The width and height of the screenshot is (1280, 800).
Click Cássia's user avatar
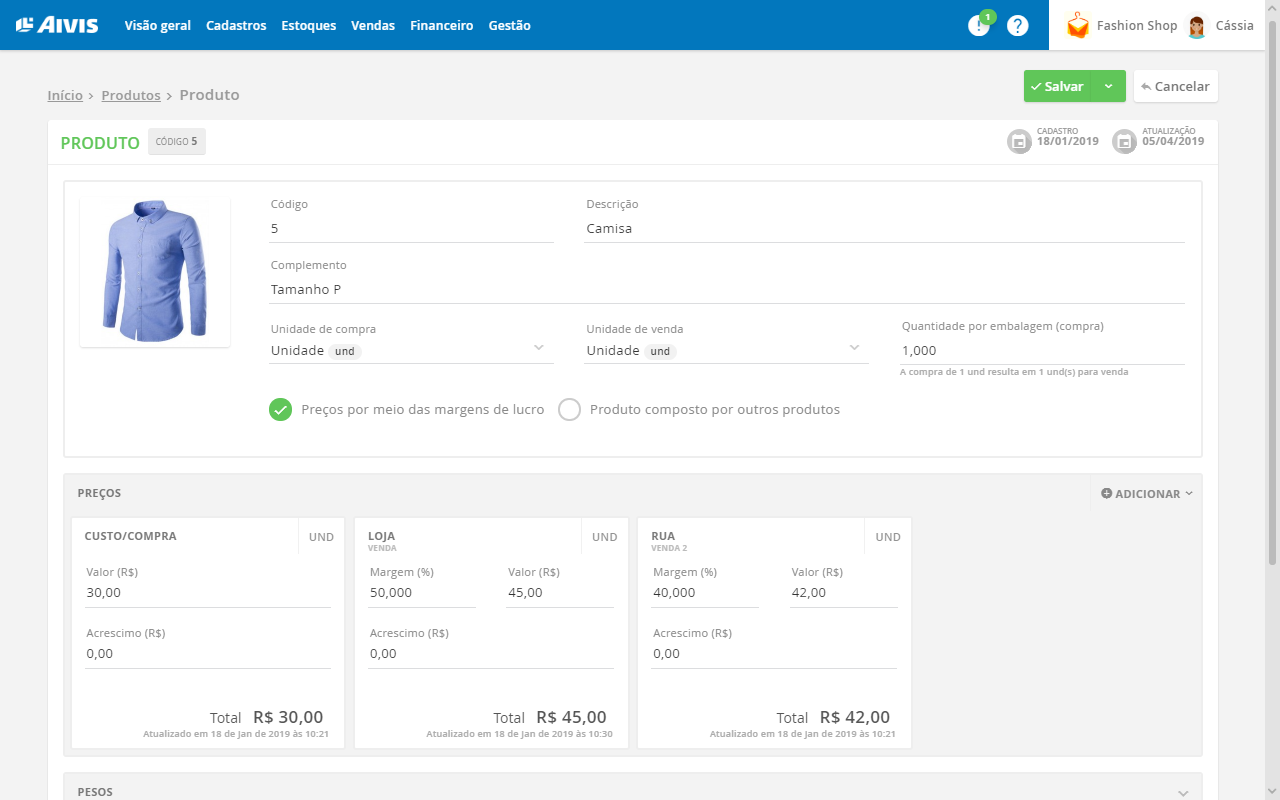click(x=1196, y=26)
